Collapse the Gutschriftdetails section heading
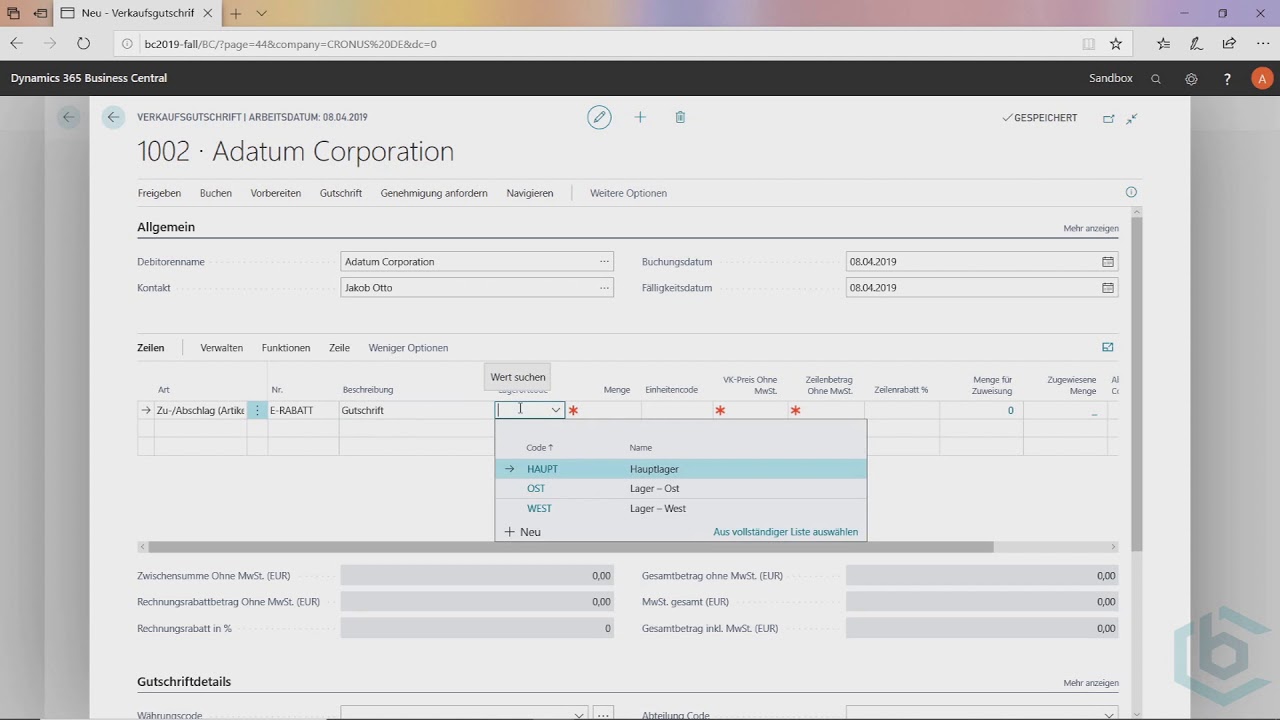Viewport: 1280px width, 720px height. (184, 682)
